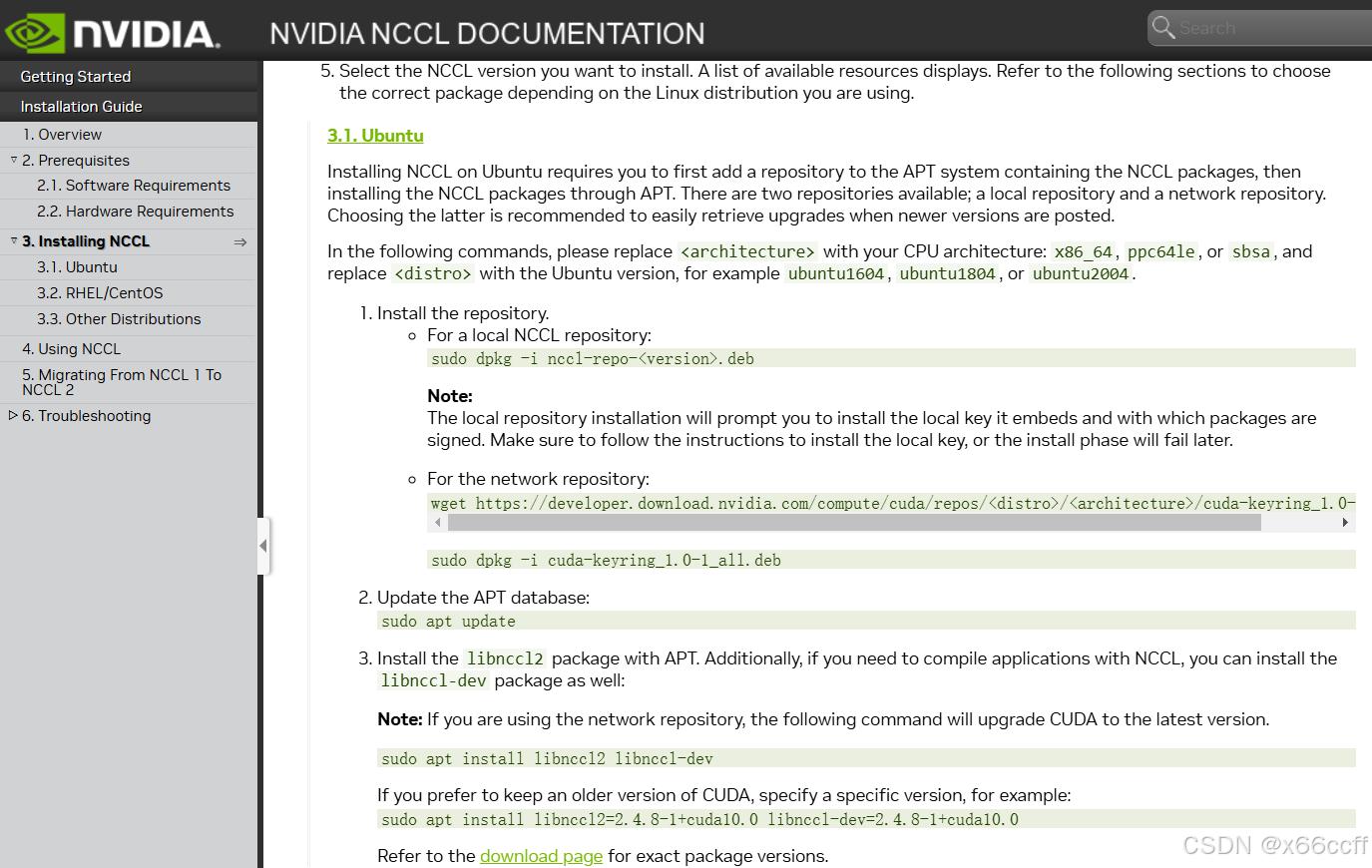Screen dimensions: 1372x868
Task: Click the left arrow of the code scrollbar
Action: (x=437, y=522)
